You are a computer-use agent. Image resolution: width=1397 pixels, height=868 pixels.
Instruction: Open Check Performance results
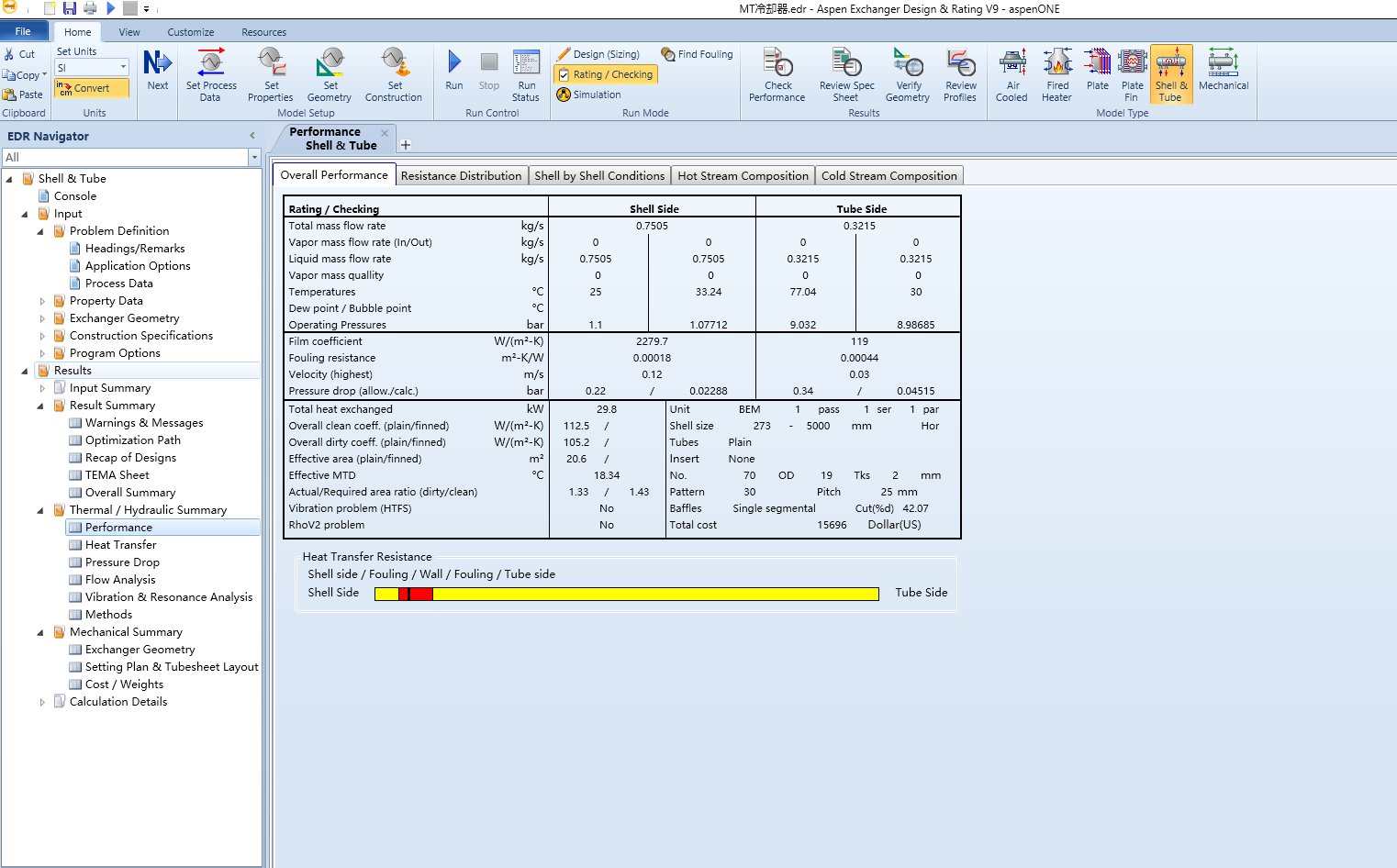[x=777, y=74]
